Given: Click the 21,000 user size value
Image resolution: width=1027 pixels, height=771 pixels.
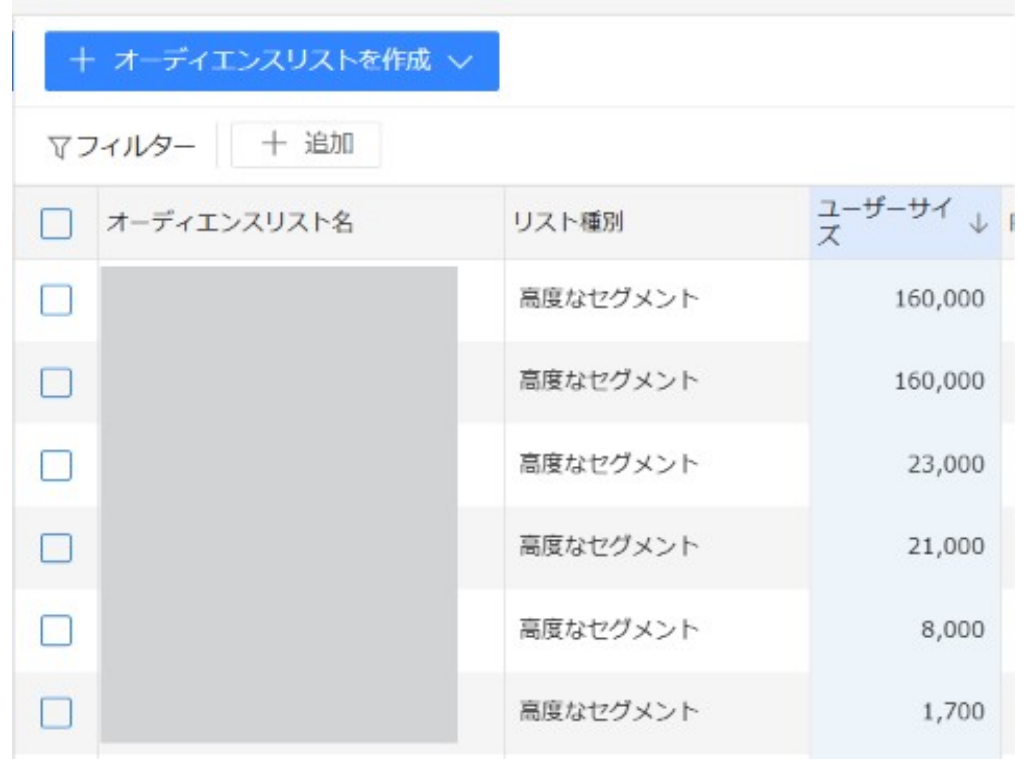Looking at the screenshot, I should (x=946, y=546).
